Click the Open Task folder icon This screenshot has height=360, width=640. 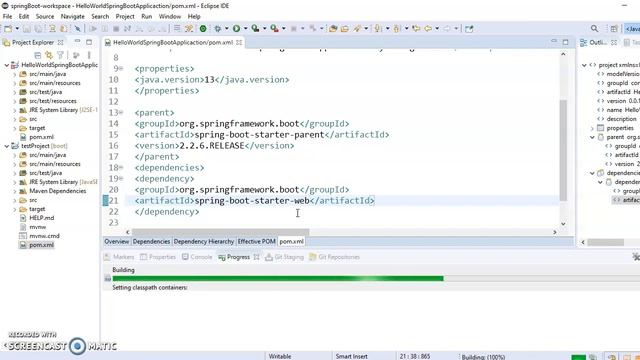[345, 29]
